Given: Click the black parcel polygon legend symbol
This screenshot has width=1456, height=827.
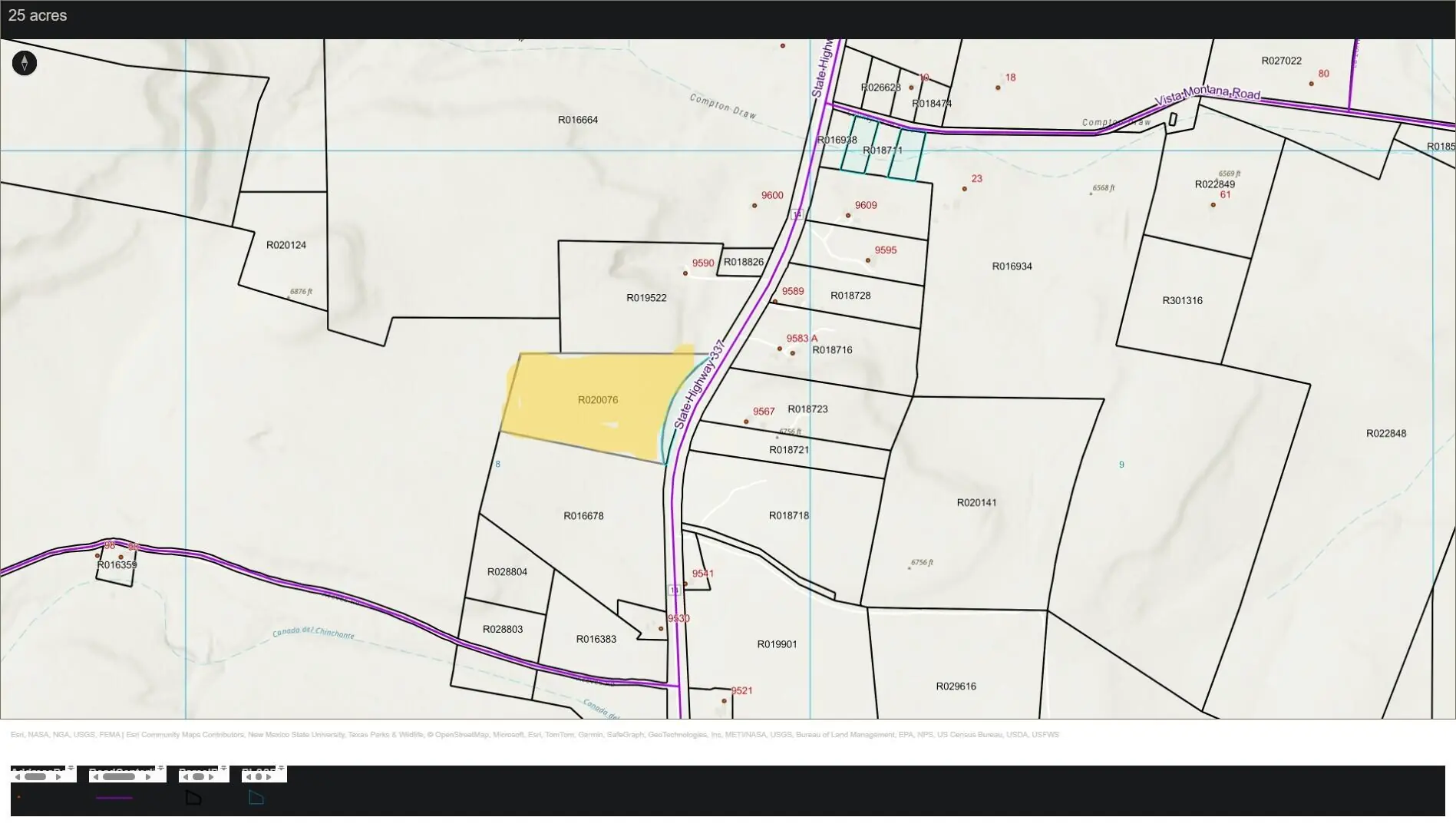Looking at the screenshot, I should click(x=193, y=799).
